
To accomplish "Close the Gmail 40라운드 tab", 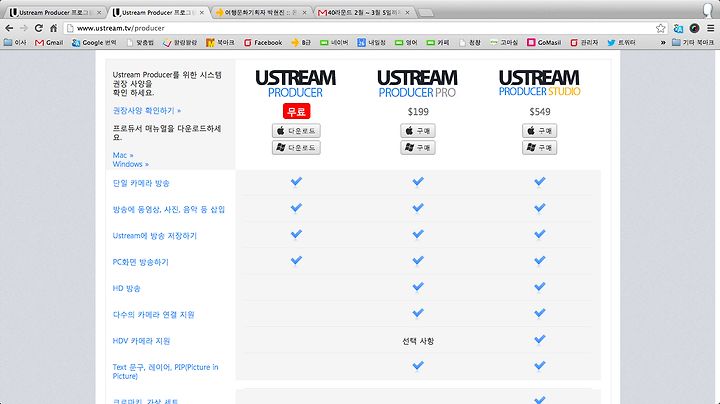I will [x=407, y=12].
